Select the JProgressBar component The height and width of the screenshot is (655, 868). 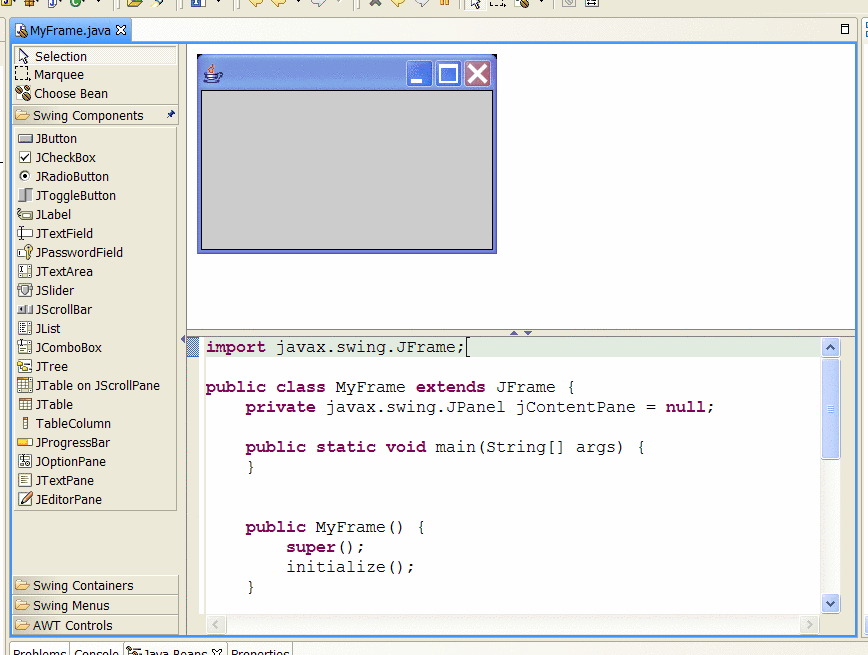(x=72, y=443)
